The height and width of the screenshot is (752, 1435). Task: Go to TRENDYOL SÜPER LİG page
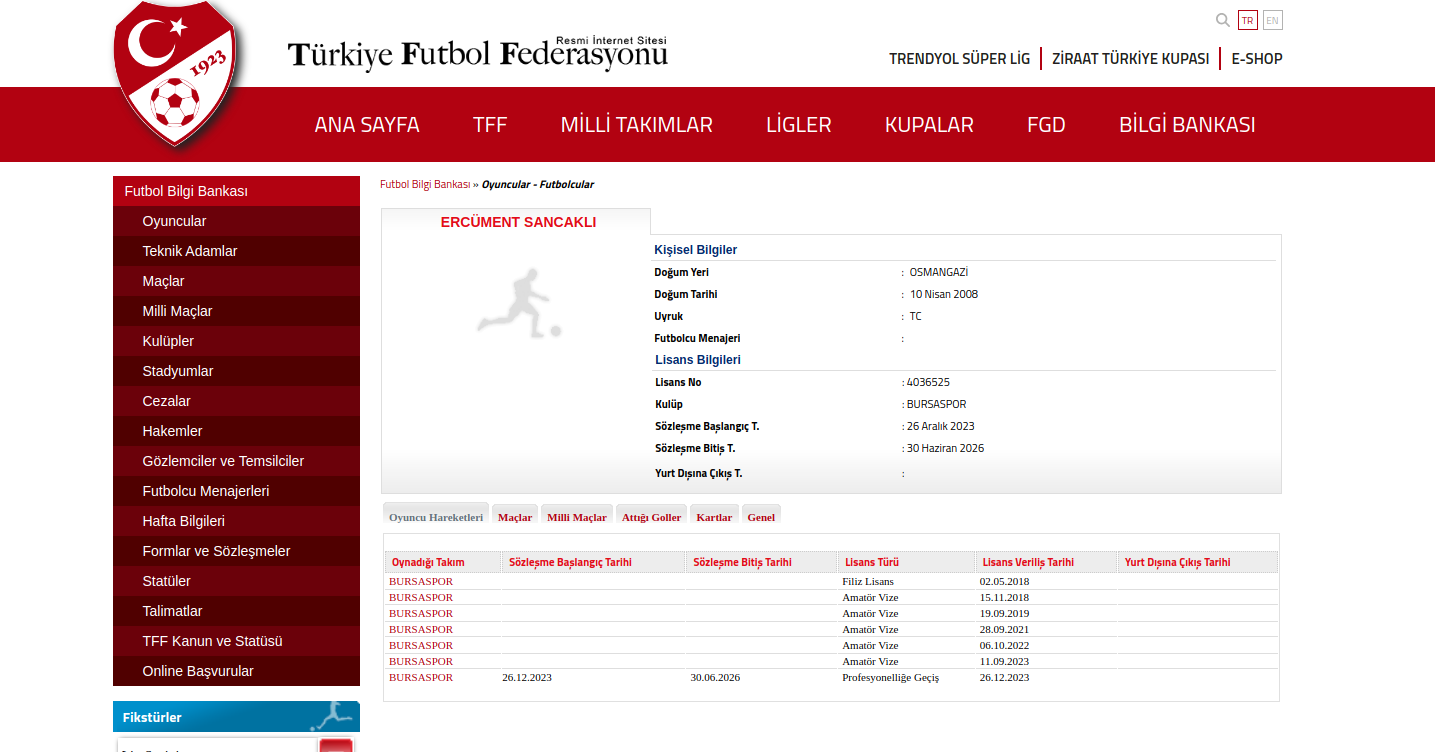[959, 59]
